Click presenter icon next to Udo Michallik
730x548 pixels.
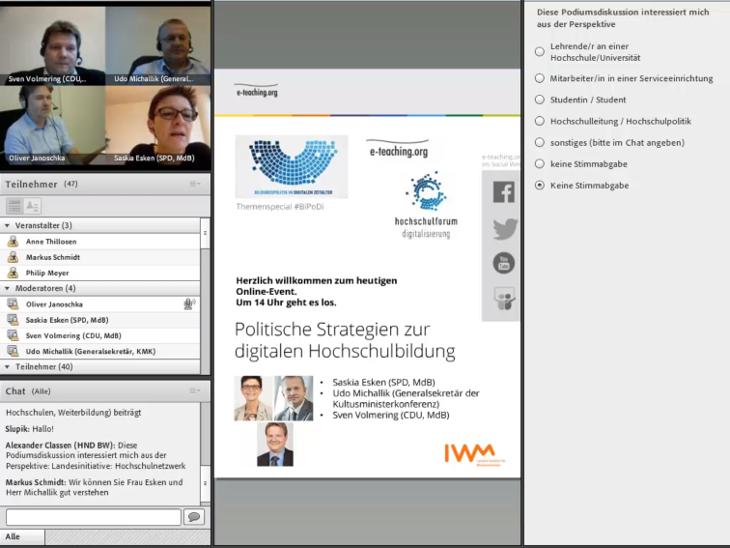(x=13, y=351)
